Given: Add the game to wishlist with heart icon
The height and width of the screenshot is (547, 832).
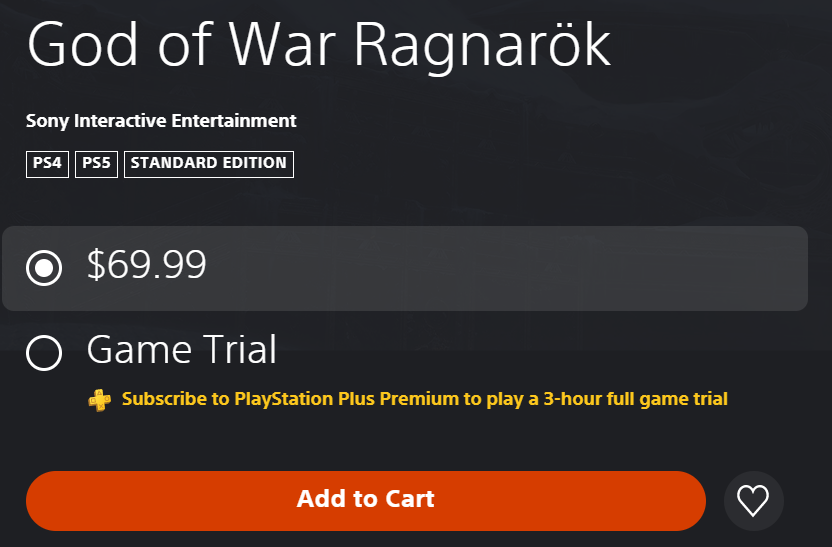Looking at the screenshot, I should [753, 500].
